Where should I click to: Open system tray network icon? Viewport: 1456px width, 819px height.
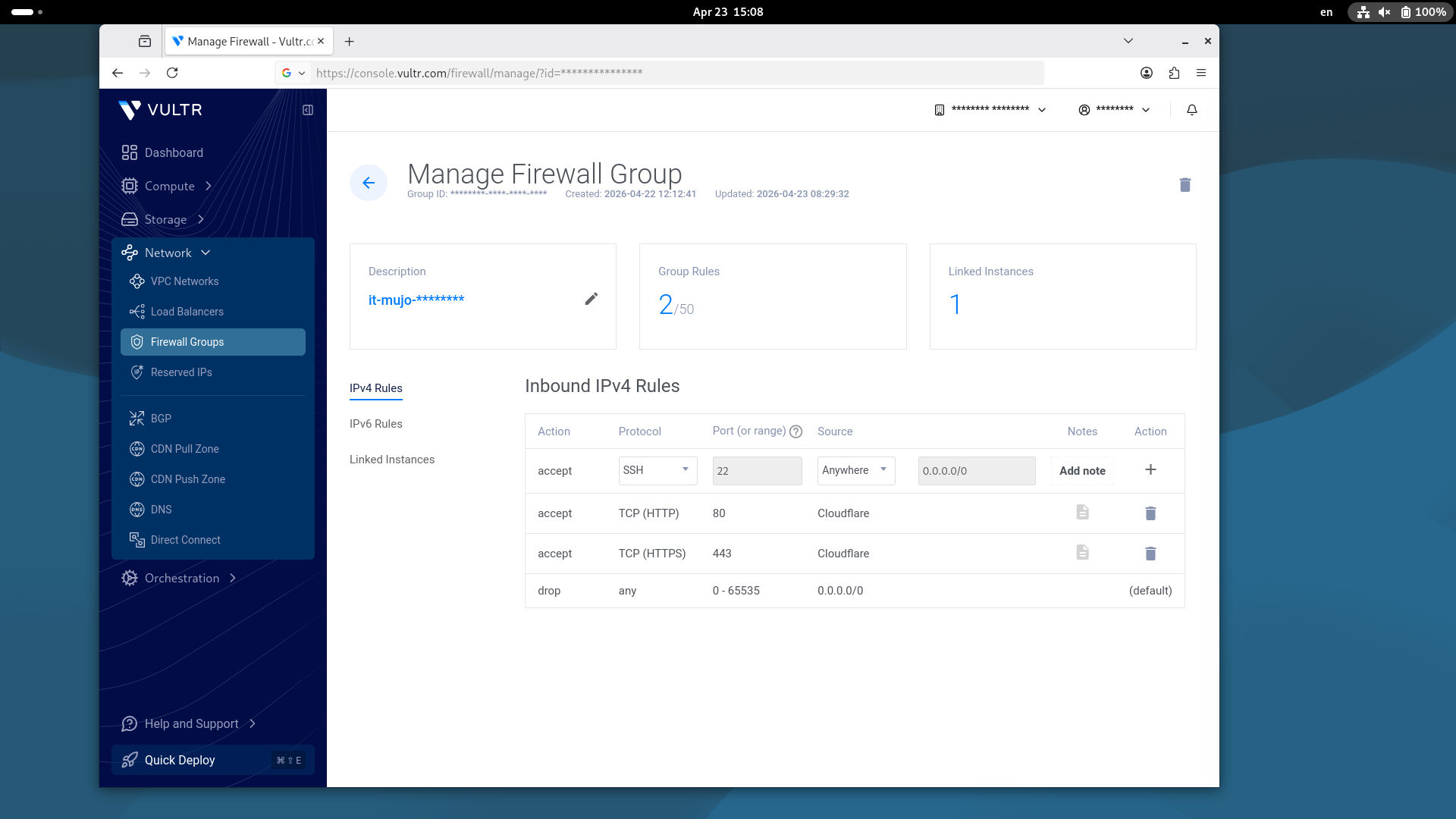pos(1363,12)
